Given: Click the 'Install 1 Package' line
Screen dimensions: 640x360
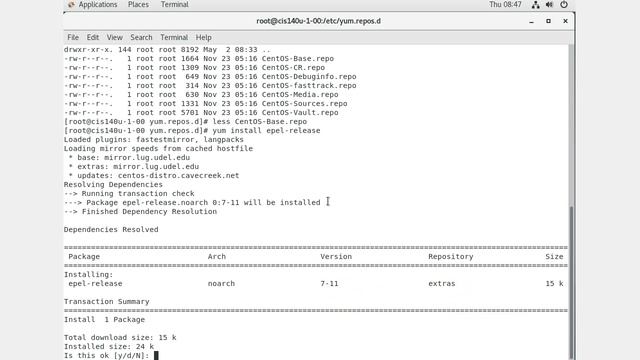Looking at the screenshot, I should (104, 319).
